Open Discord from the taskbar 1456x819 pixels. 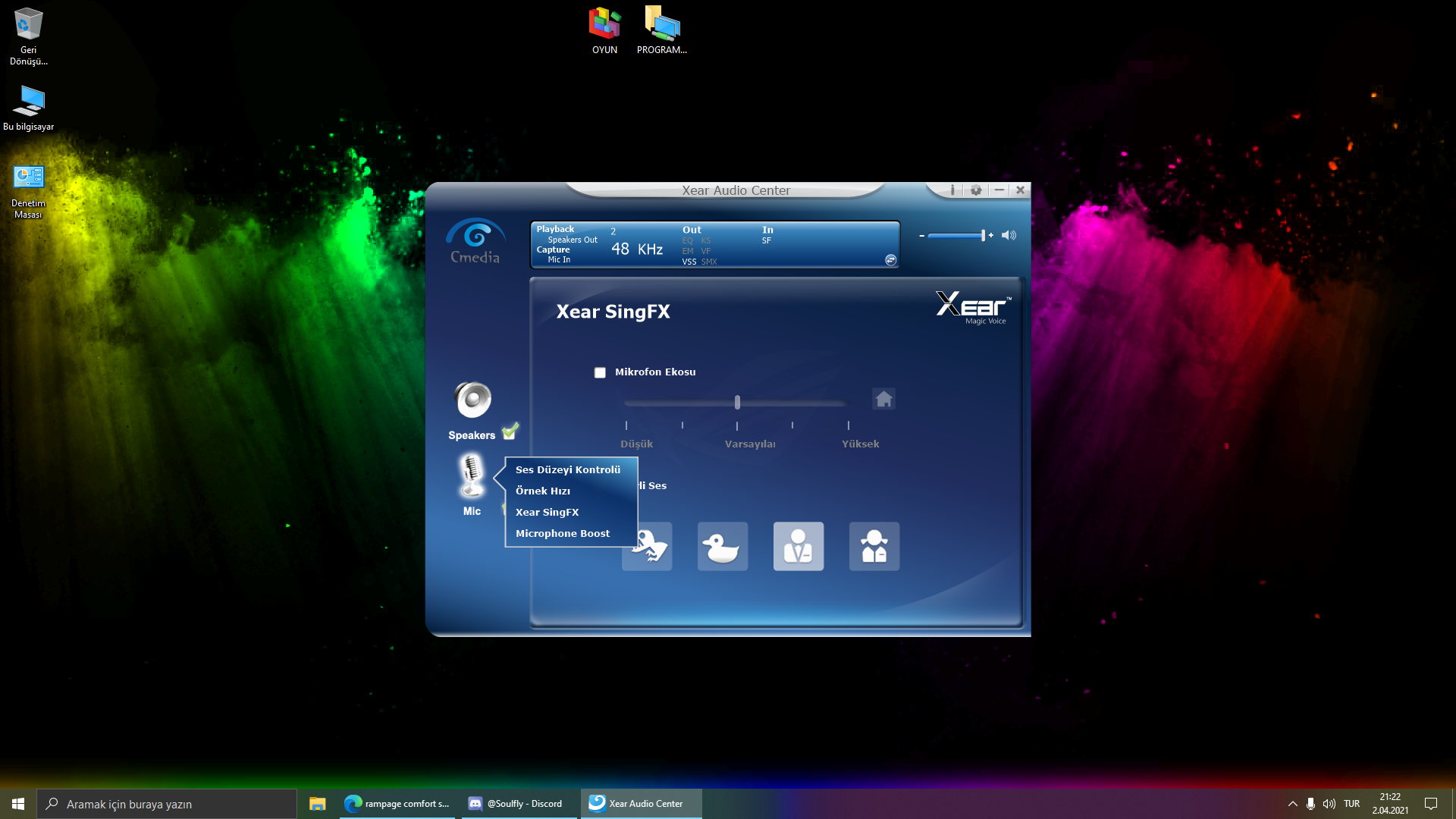coord(517,804)
